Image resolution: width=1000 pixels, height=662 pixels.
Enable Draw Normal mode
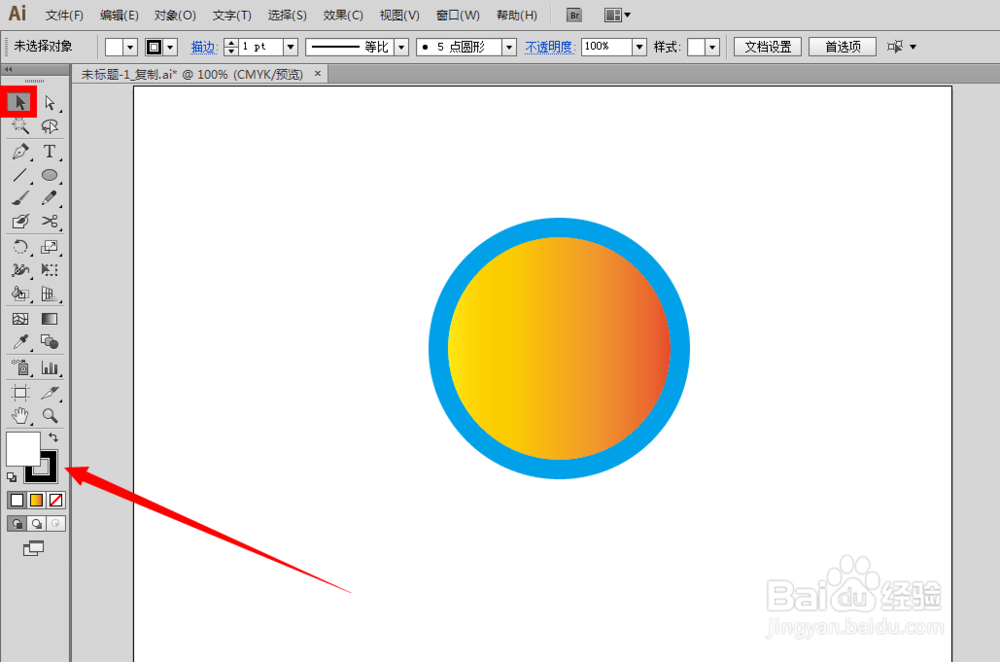[17, 524]
